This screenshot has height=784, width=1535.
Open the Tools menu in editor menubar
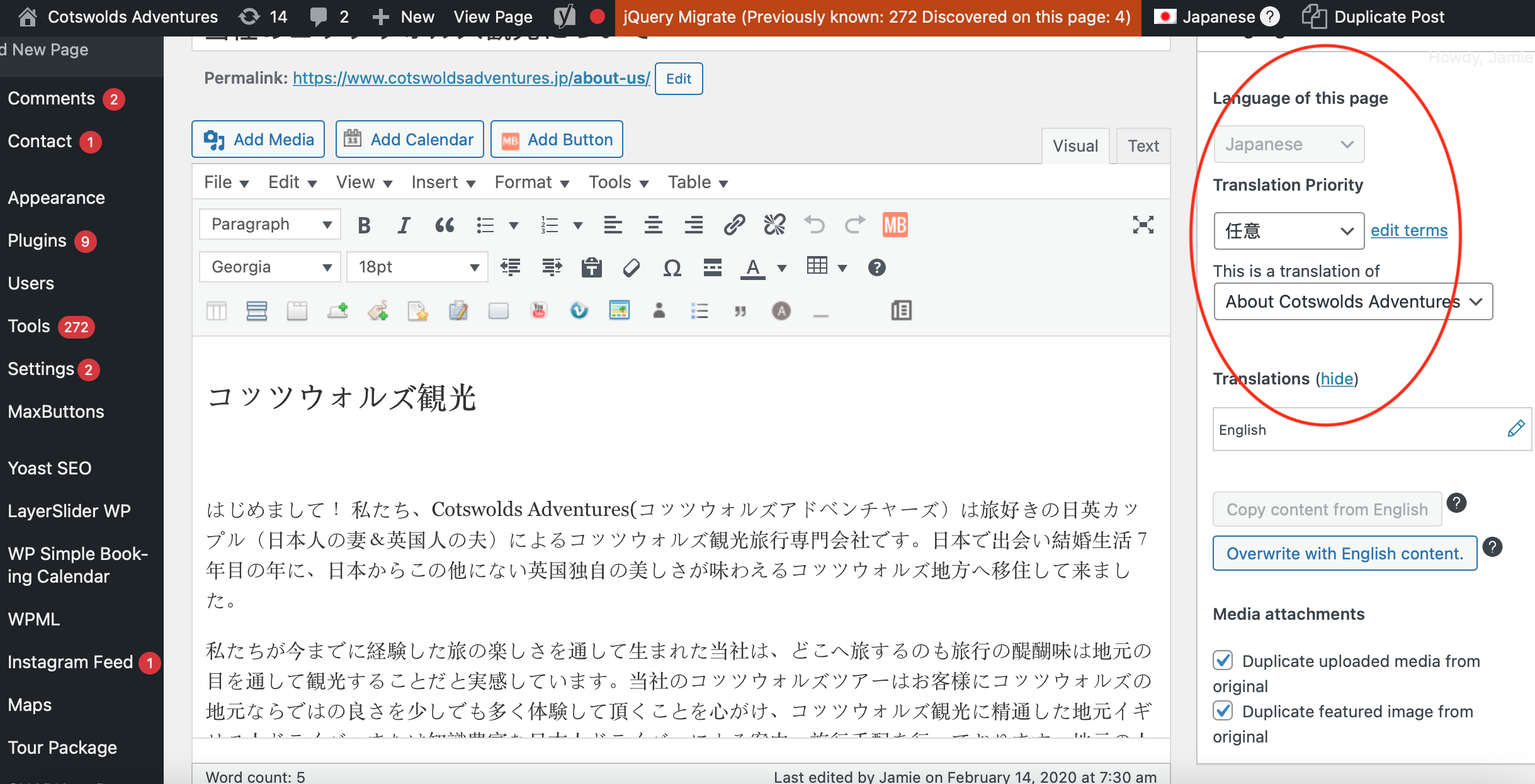pos(618,182)
